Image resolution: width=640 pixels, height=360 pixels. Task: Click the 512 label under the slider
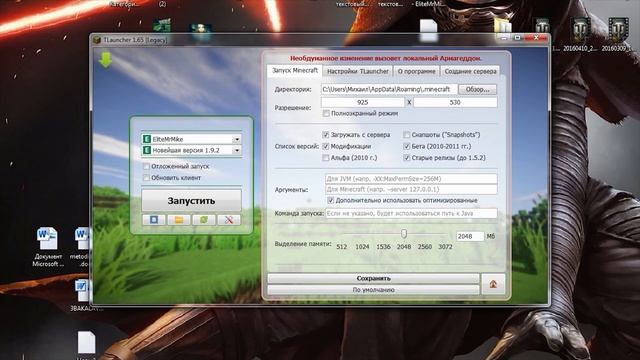coord(342,247)
